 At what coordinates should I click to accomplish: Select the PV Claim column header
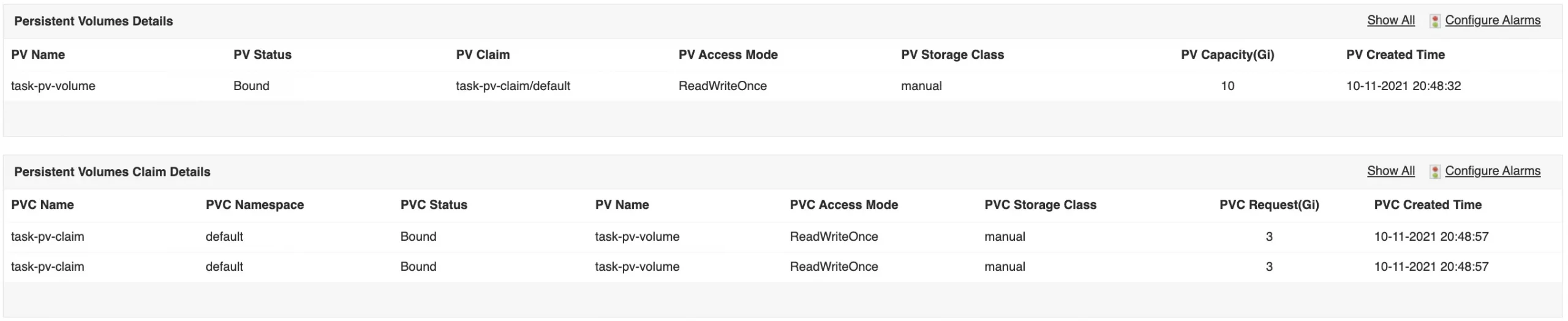(x=483, y=55)
